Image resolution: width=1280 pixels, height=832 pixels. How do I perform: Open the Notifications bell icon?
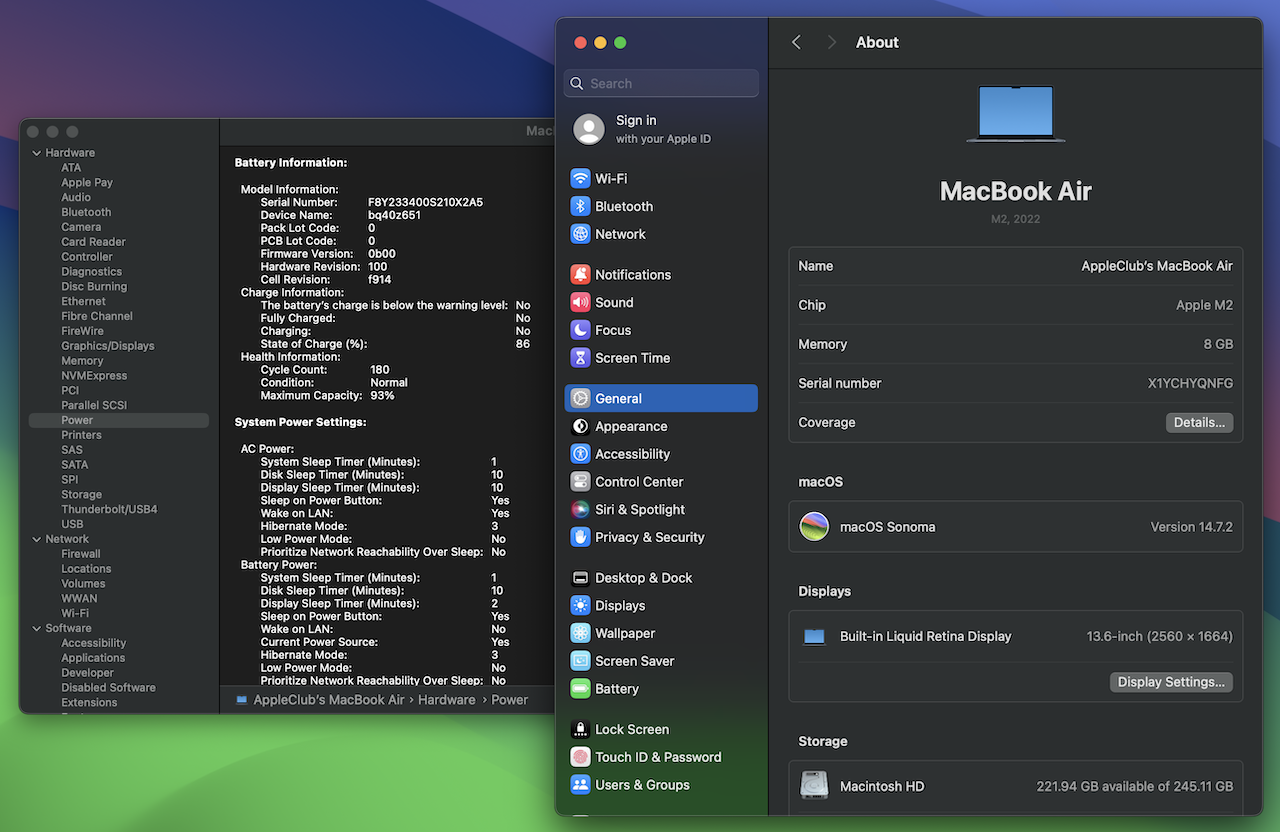580,274
